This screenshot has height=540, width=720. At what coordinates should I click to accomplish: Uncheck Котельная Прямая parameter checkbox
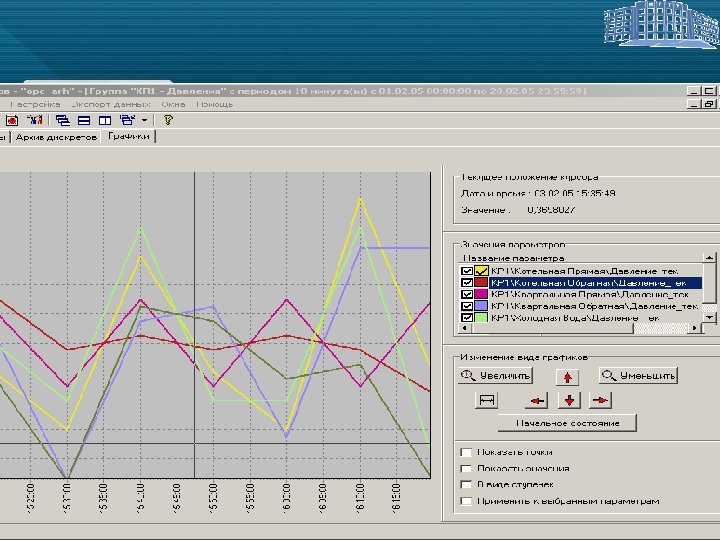click(x=467, y=271)
